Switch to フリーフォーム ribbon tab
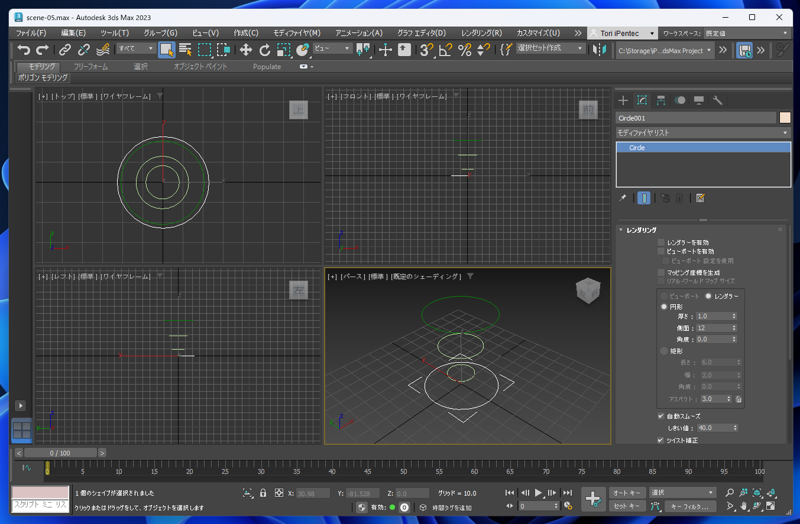800x524 pixels. (90, 66)
